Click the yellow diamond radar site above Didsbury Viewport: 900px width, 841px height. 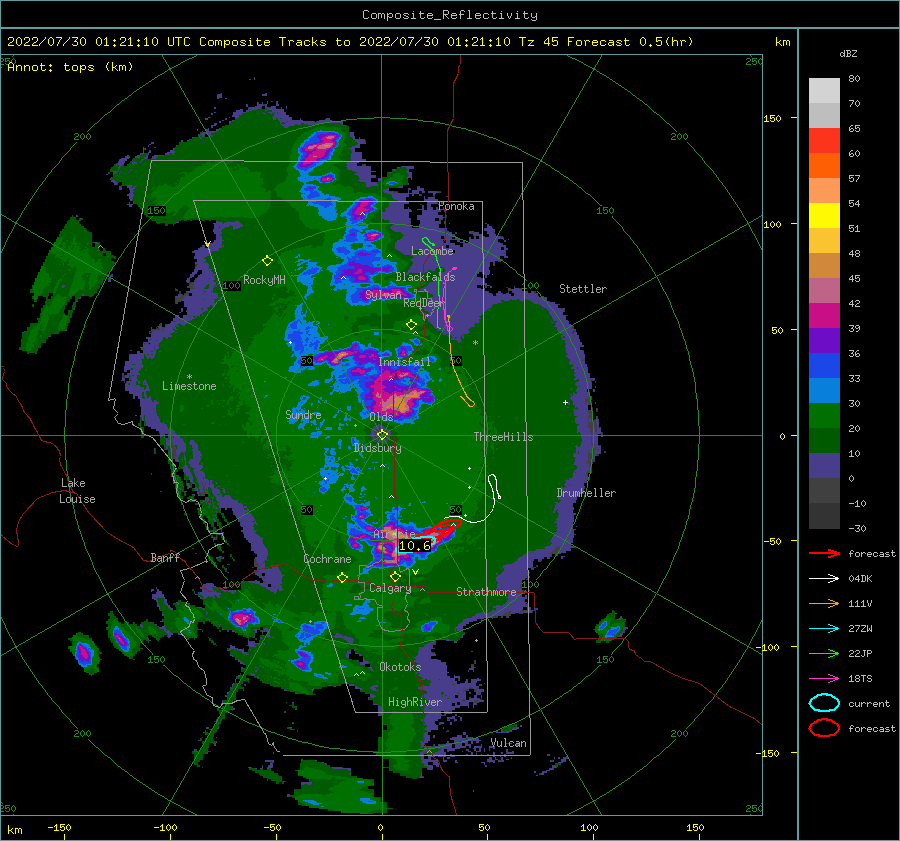tap(382, 435)
